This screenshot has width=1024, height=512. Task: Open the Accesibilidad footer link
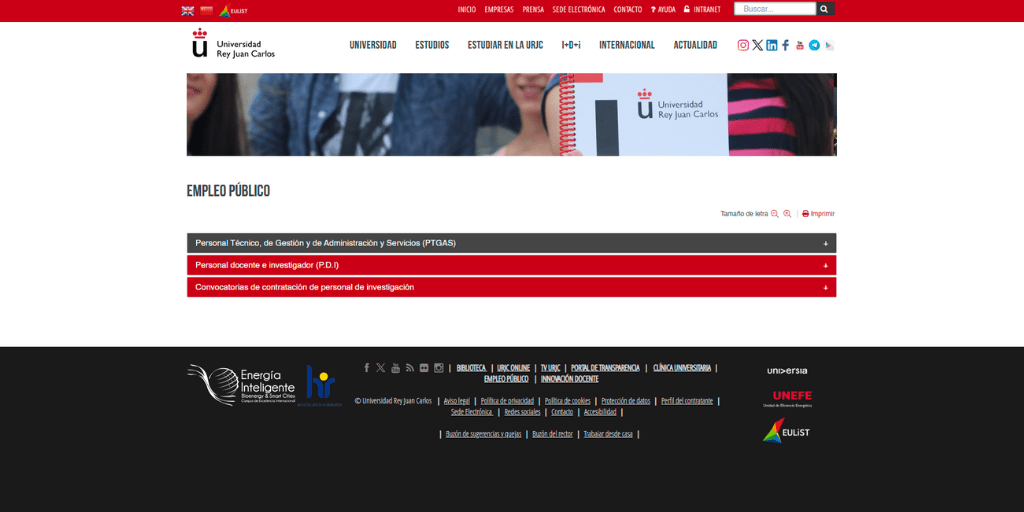(x=600, y=412)
